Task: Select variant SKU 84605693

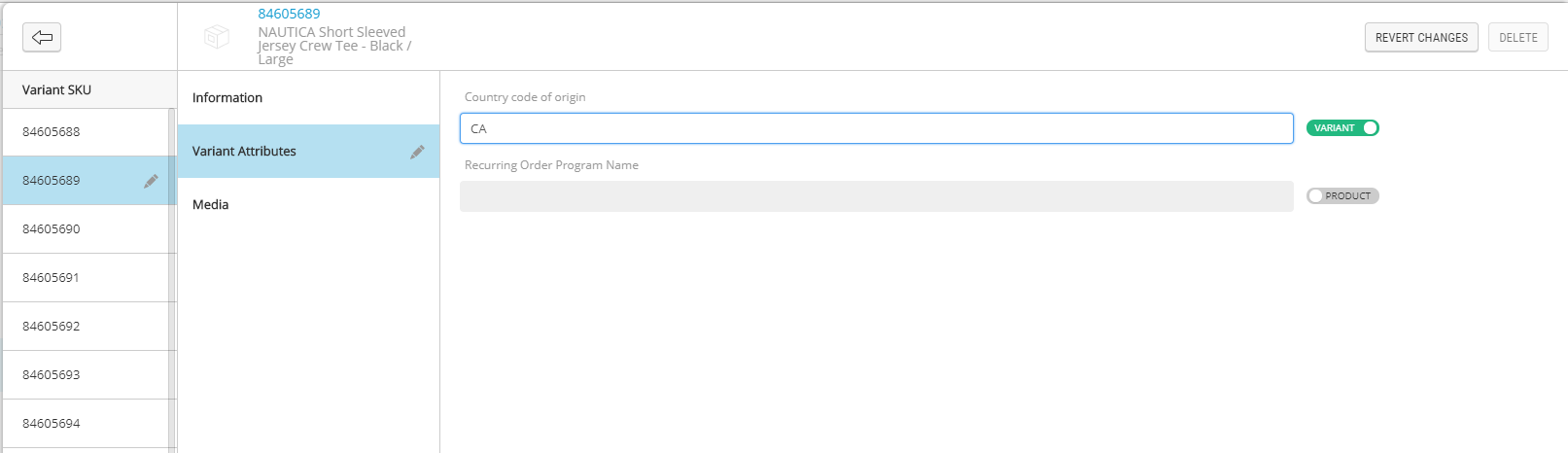Action: tap(52, 375)
